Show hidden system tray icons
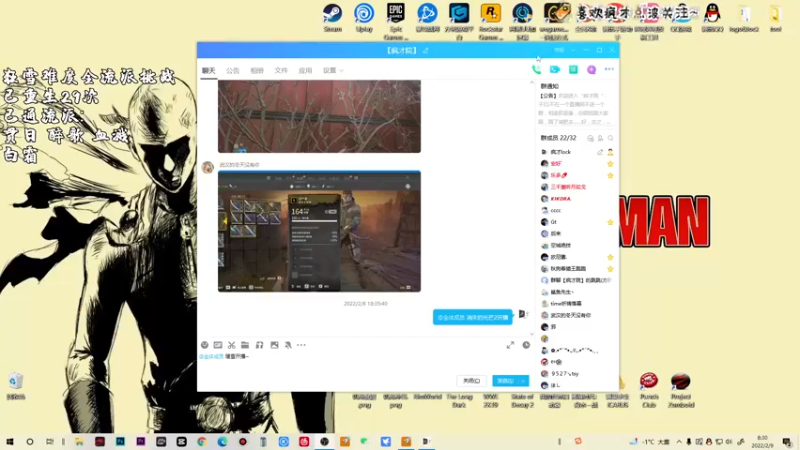The image size is (800, 450). pos(679,442)
